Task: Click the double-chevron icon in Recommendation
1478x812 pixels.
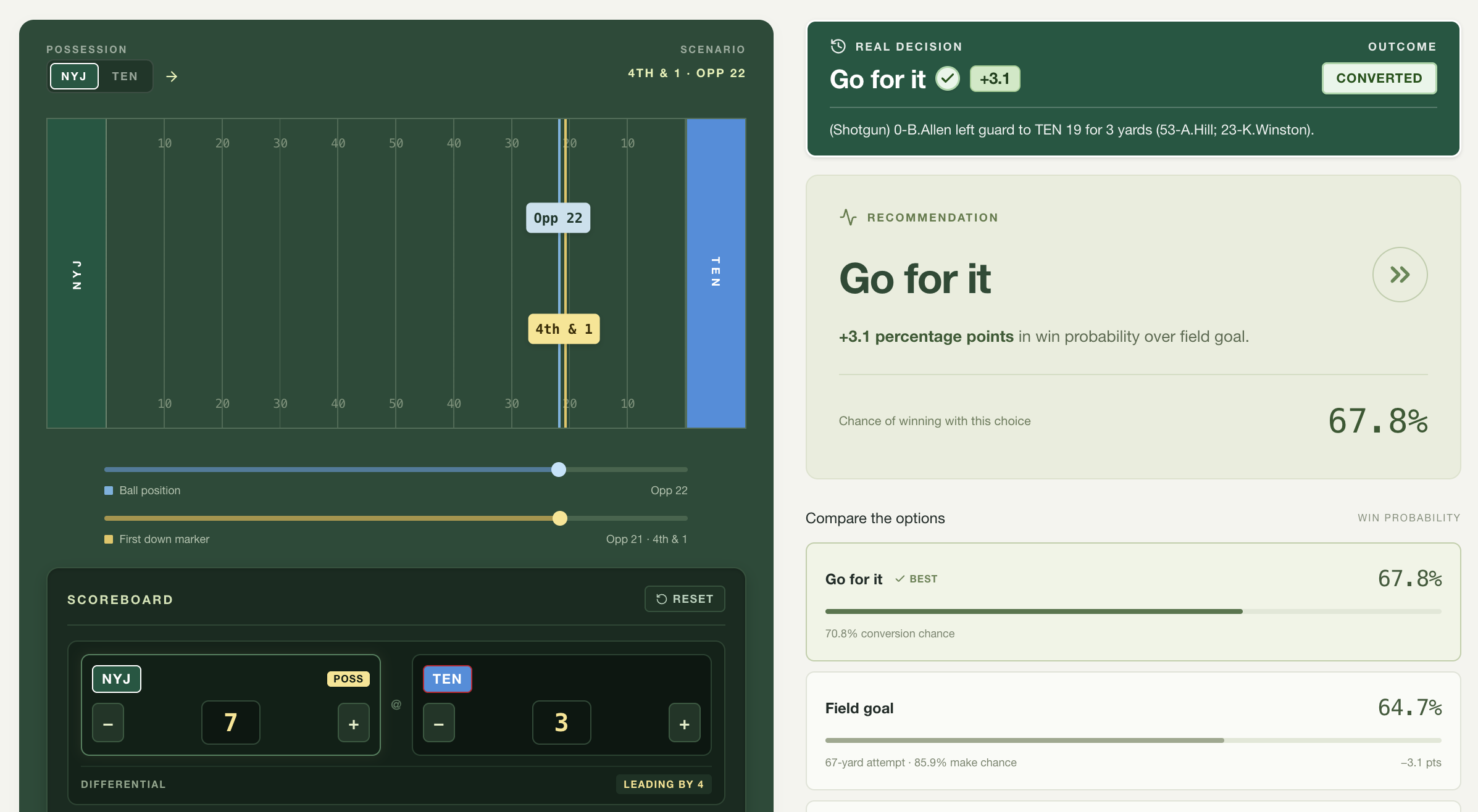Action: click(x=1400, y=275)
